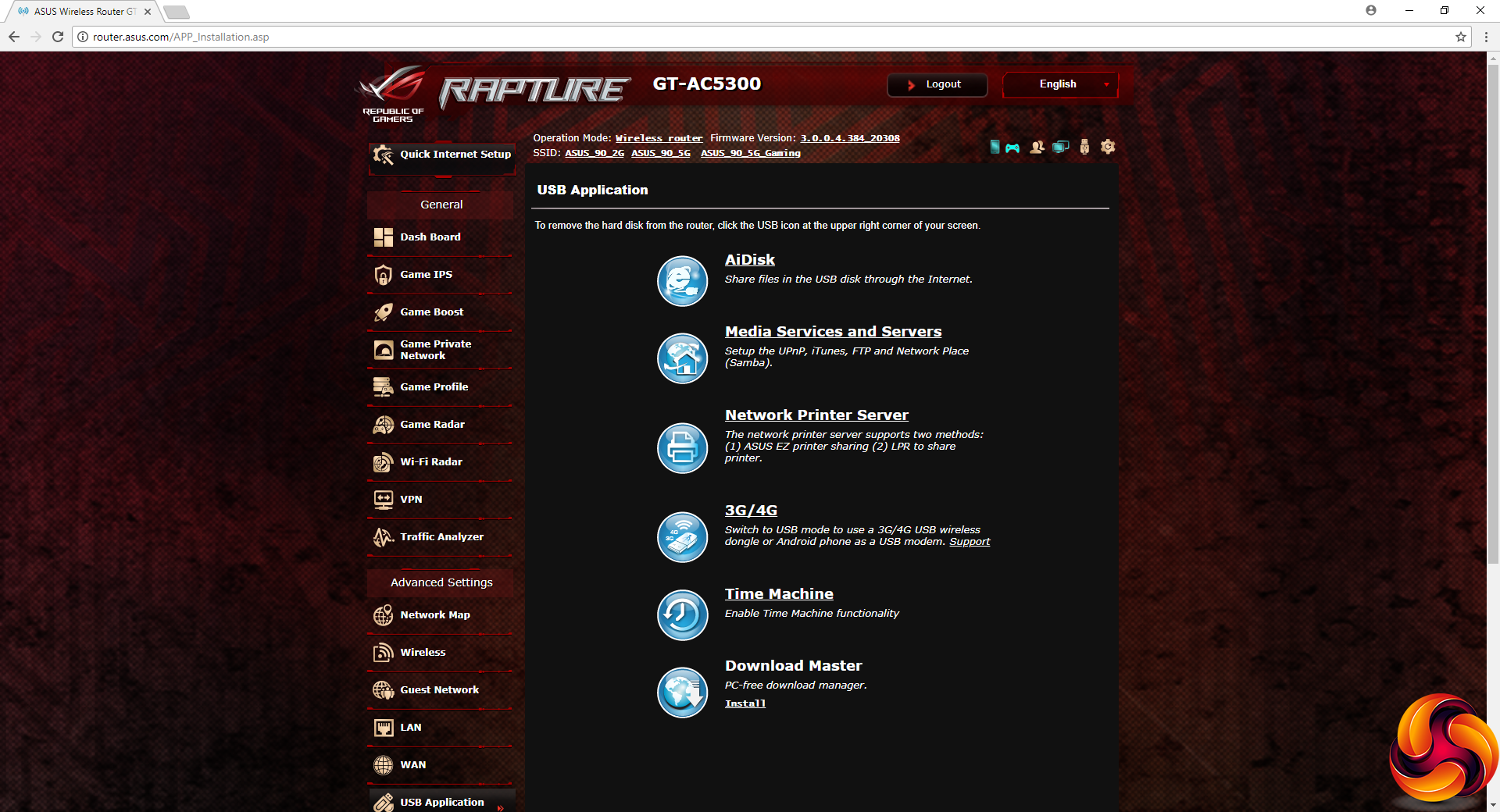1500x812 pixels.
Task: Click the Wi-Fi Radar sidebar icon
Action: coord(383,462)
